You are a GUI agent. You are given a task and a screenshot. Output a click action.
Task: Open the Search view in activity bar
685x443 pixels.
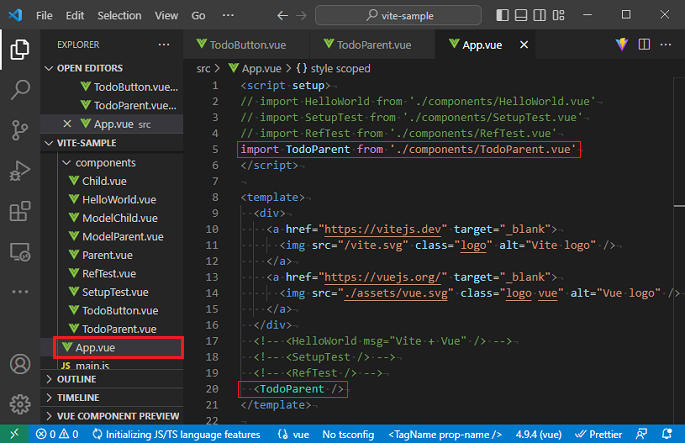[20, 90]
